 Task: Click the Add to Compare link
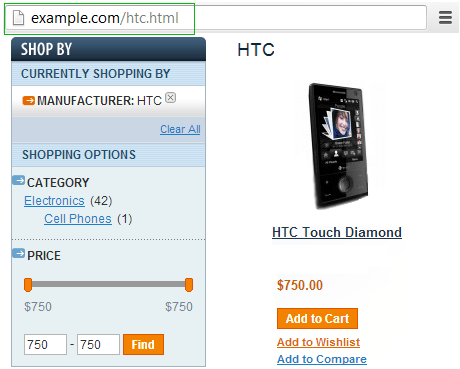coord(322,359)
